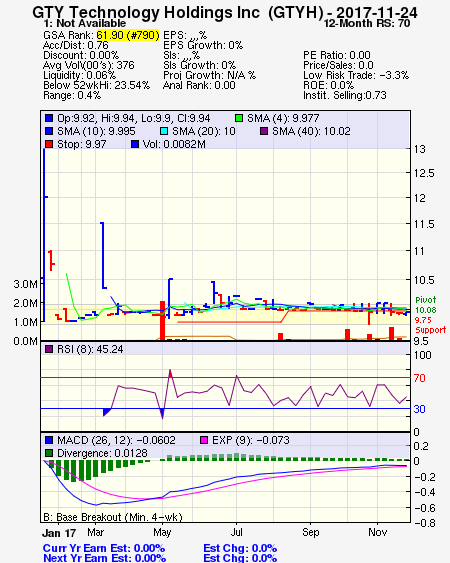Click the cyan SMA (20) legend swatch

pos(164,131)
